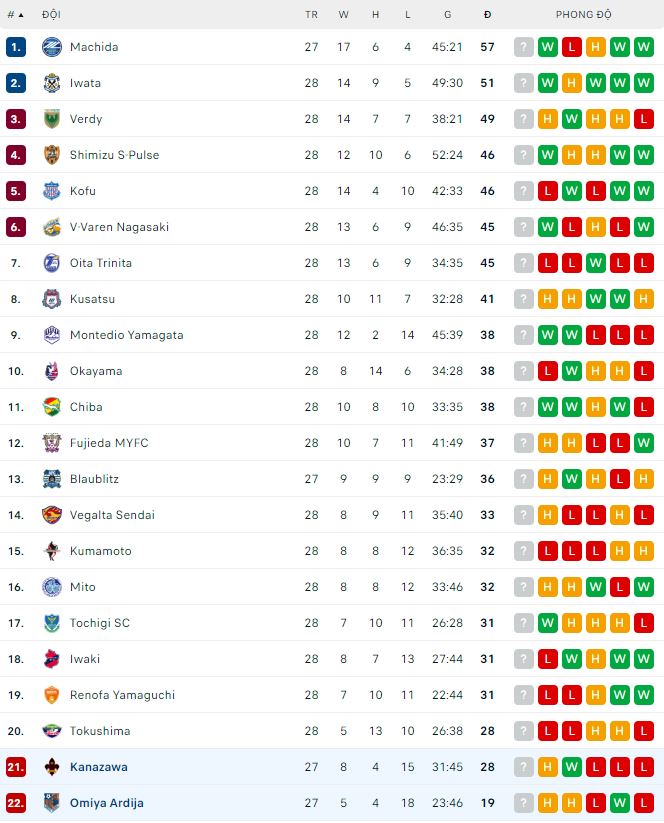Sort standings by Đ points header

click(487, 15)
